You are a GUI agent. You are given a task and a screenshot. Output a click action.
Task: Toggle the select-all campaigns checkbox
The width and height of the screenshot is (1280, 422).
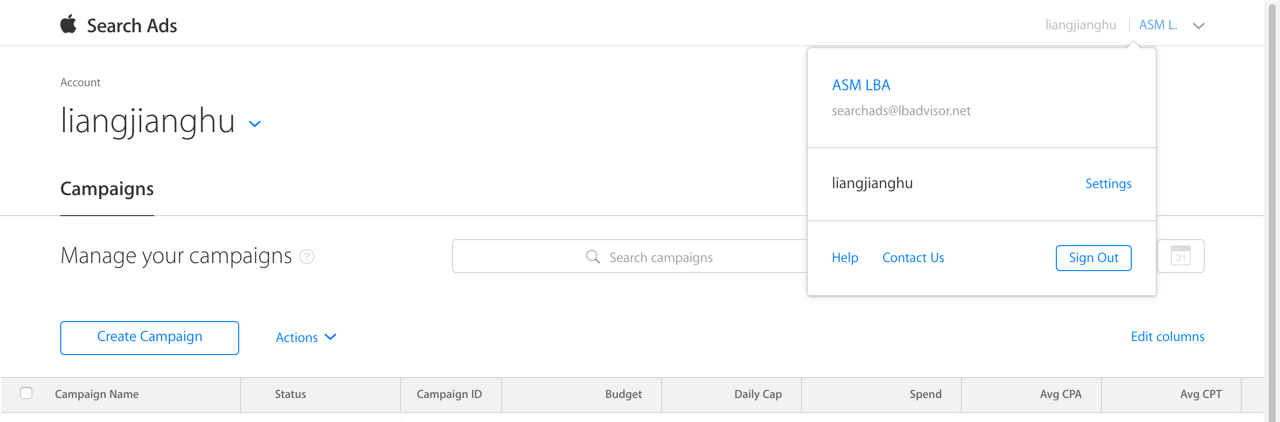27,393
